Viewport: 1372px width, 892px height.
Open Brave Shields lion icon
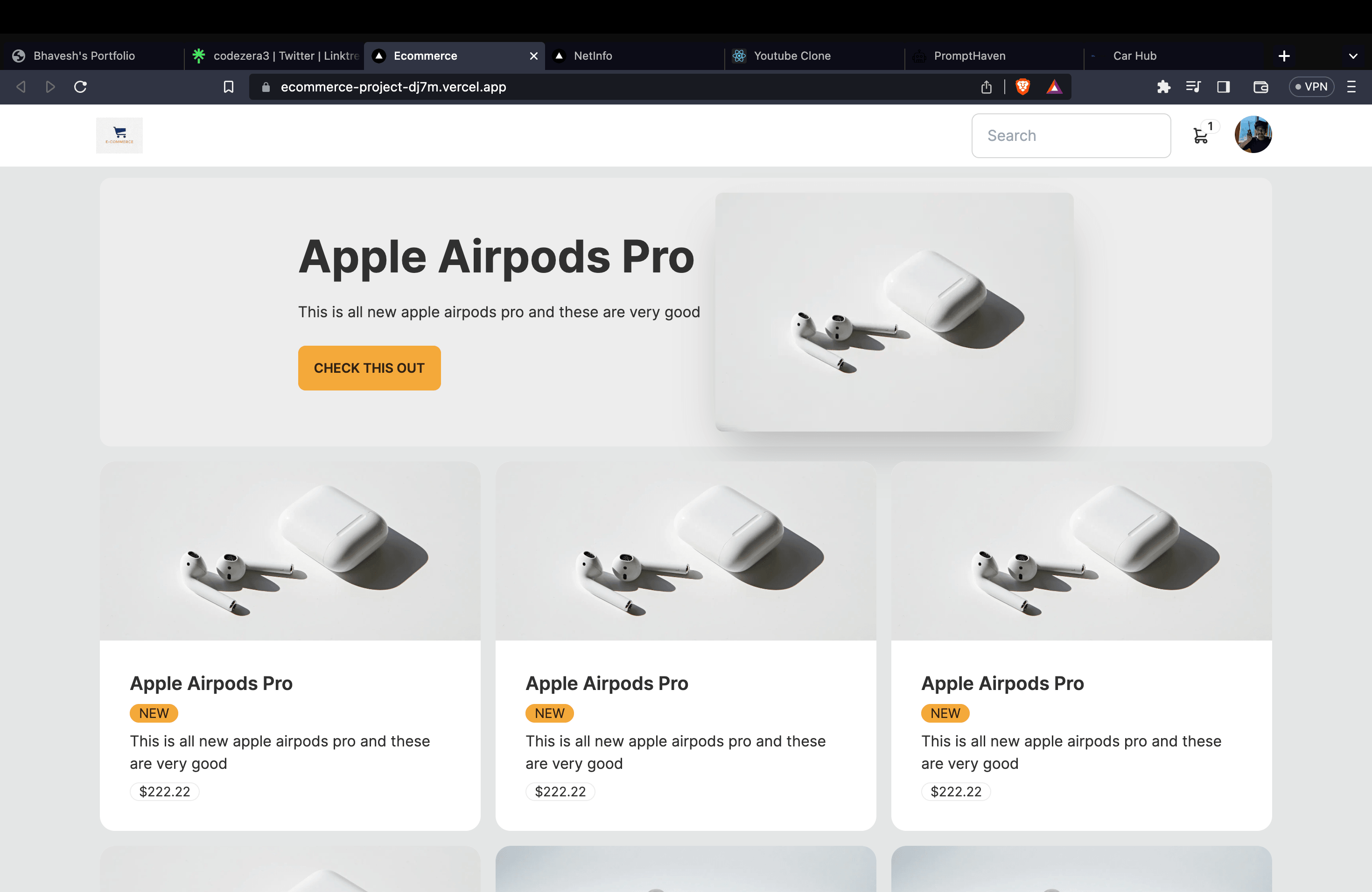point(1022,87)
